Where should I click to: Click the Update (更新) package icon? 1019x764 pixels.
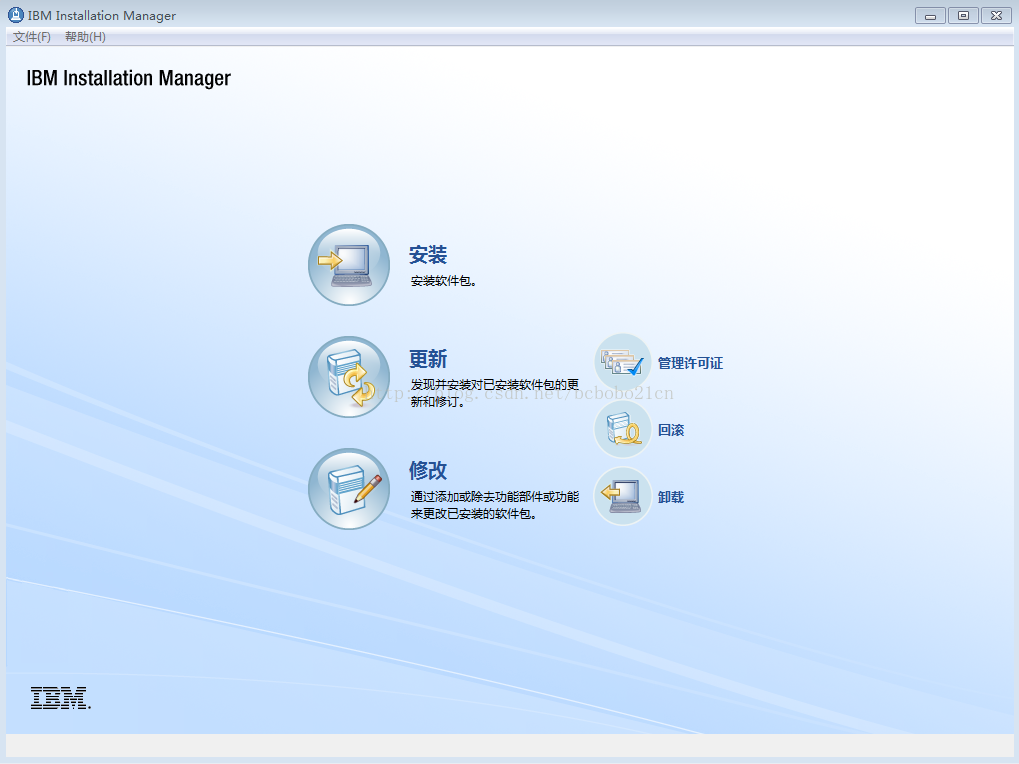pos(349,377)
